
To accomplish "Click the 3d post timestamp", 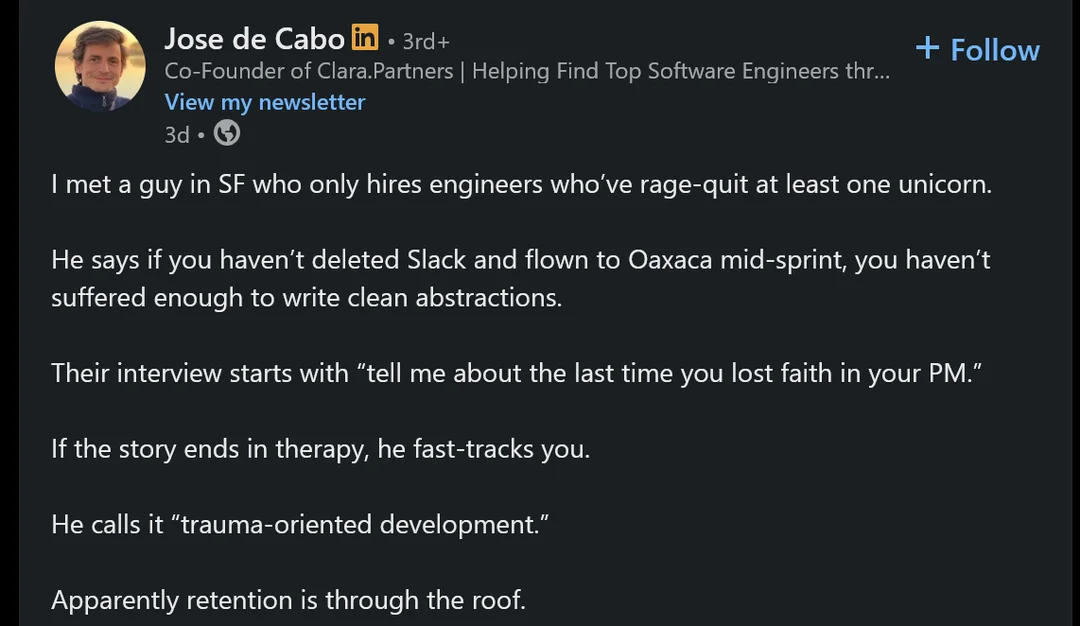I will pyautogui.click(x=177, y=134).
